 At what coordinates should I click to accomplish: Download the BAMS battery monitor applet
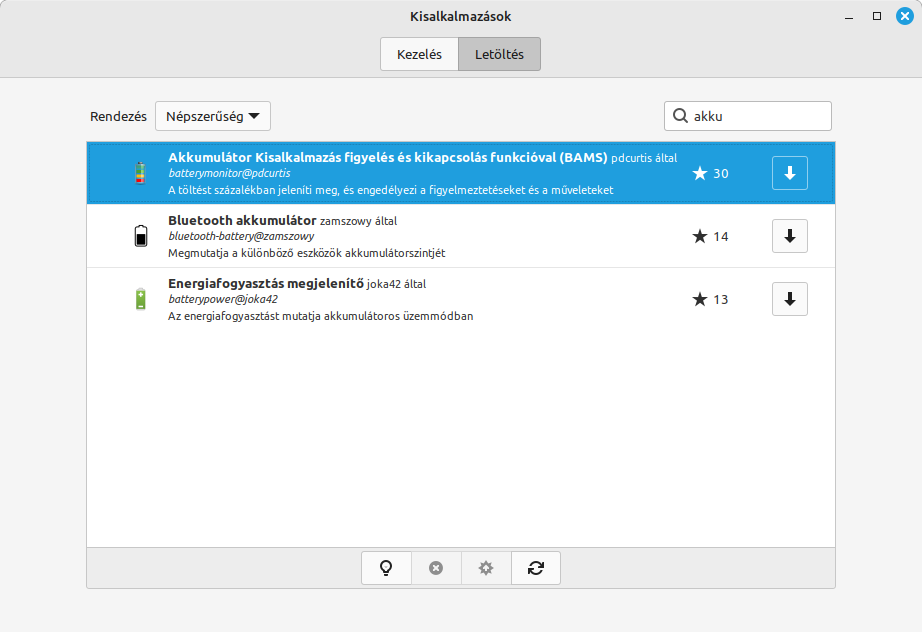789,173
